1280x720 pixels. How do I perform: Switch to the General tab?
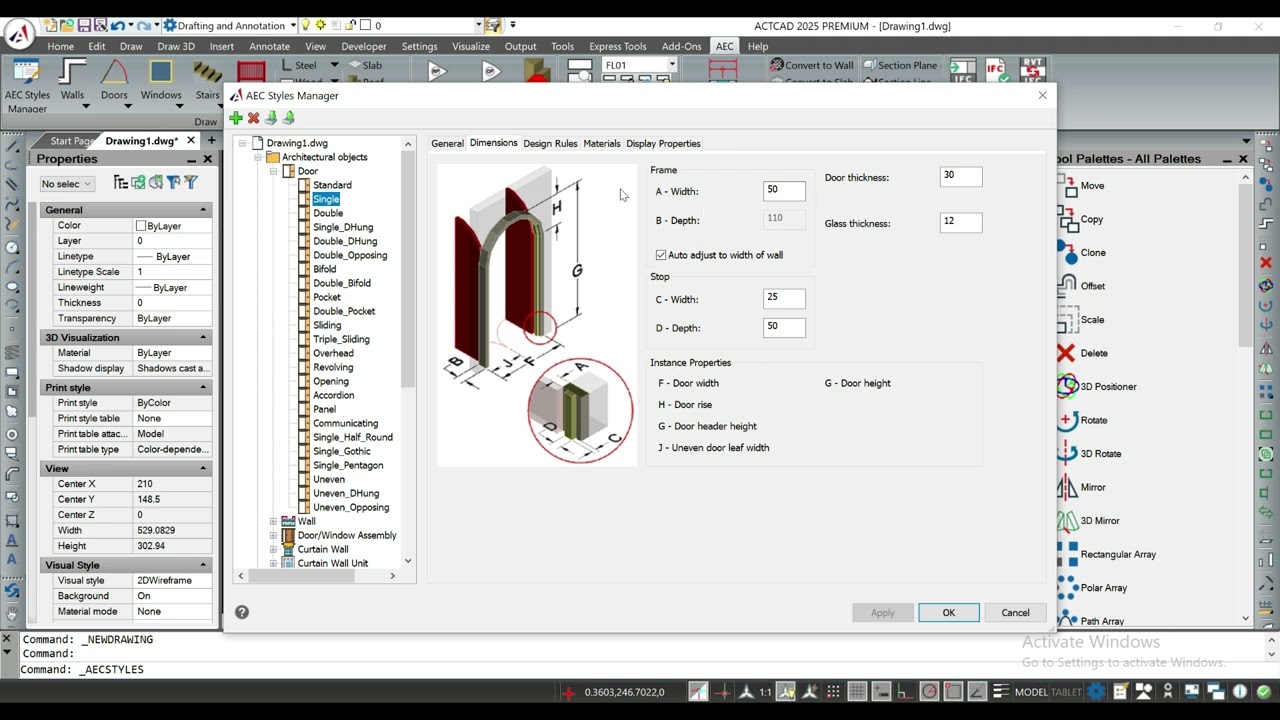(x=447, y=143)
